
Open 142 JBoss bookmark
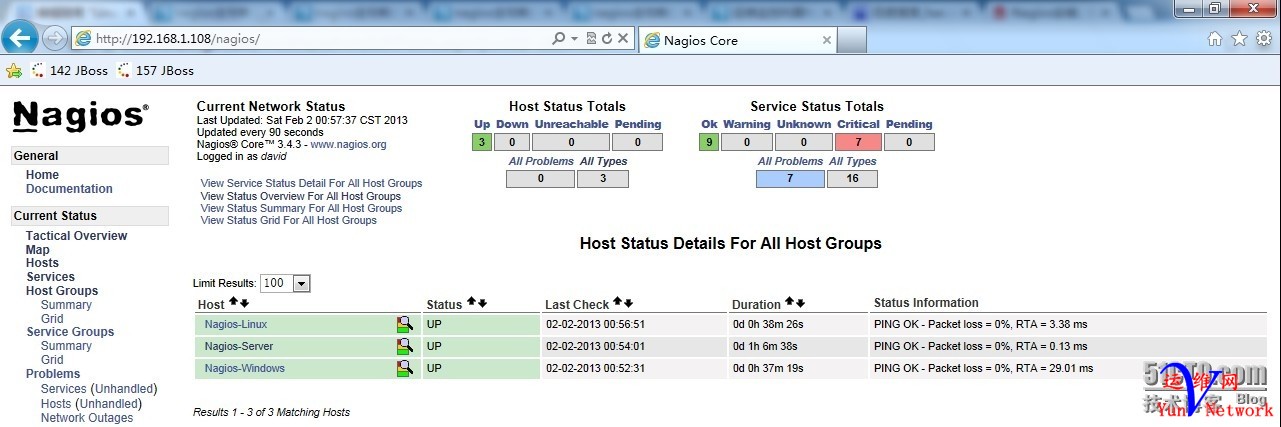(x=69, y=70)
